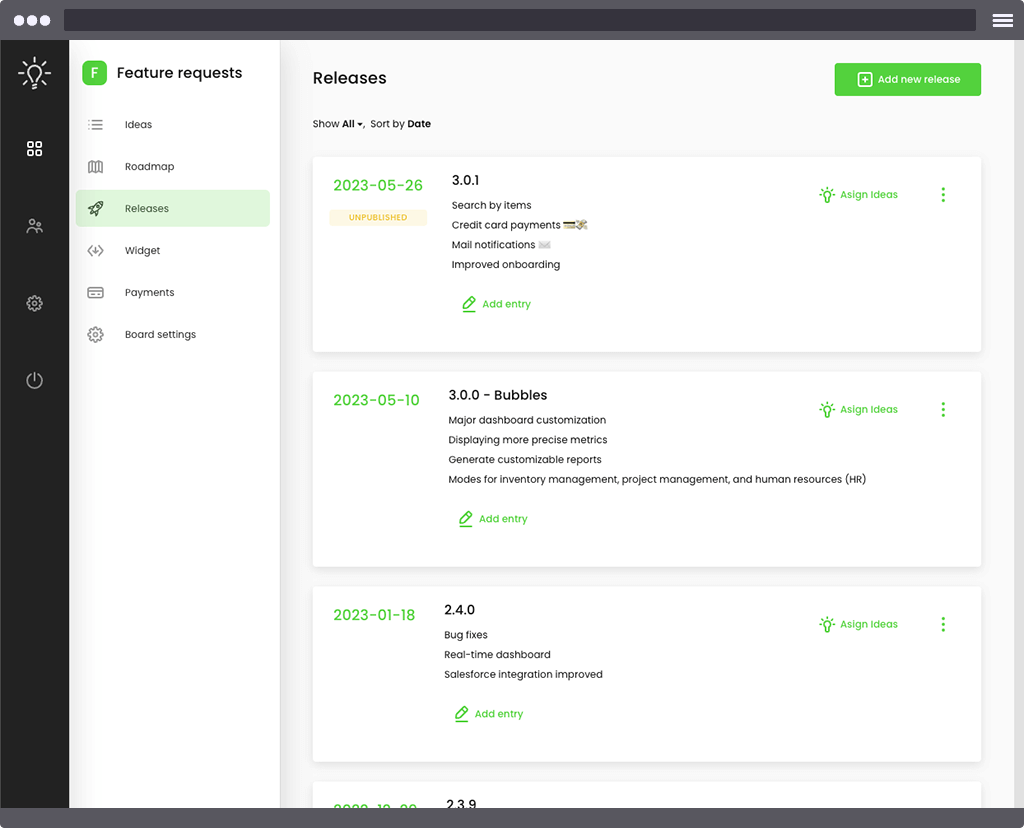Click the power logout icon
The height and width of the screenshot is (828, 1024).
34,380
